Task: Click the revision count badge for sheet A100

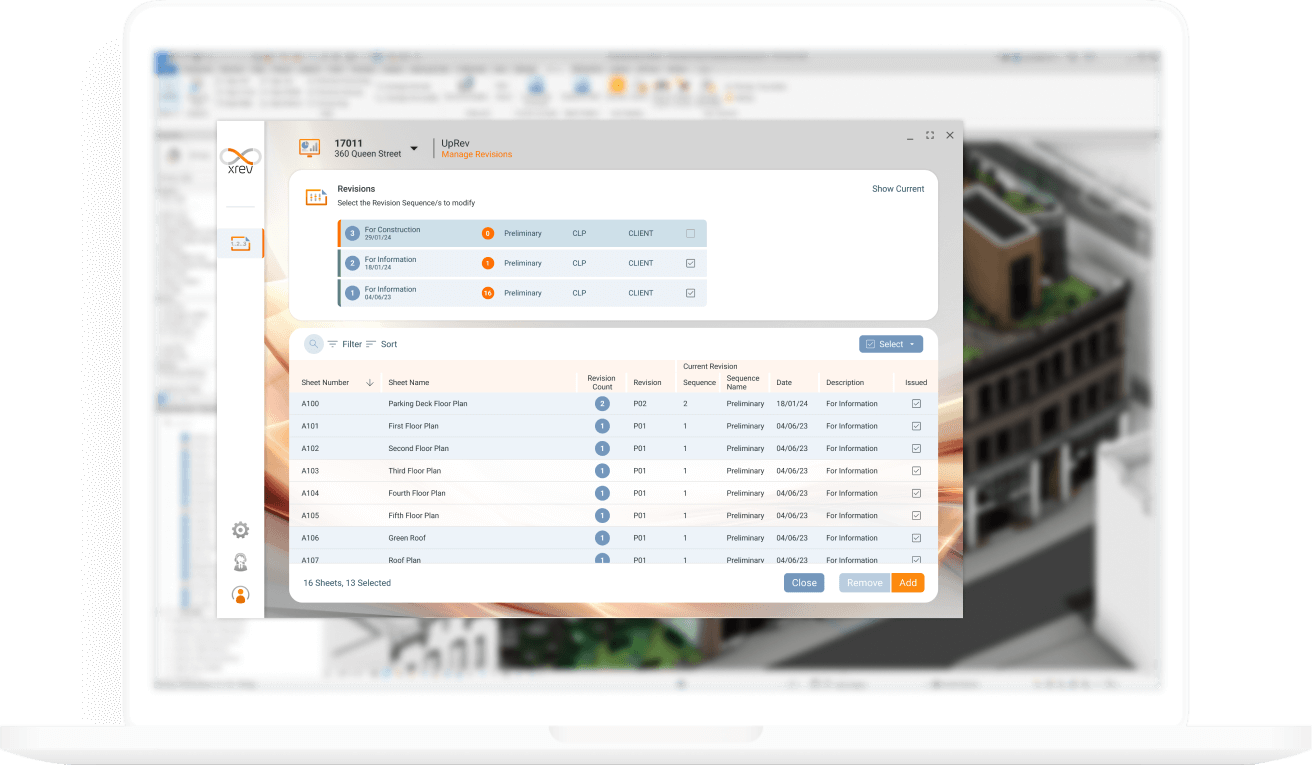Action: tap(602, 404)
